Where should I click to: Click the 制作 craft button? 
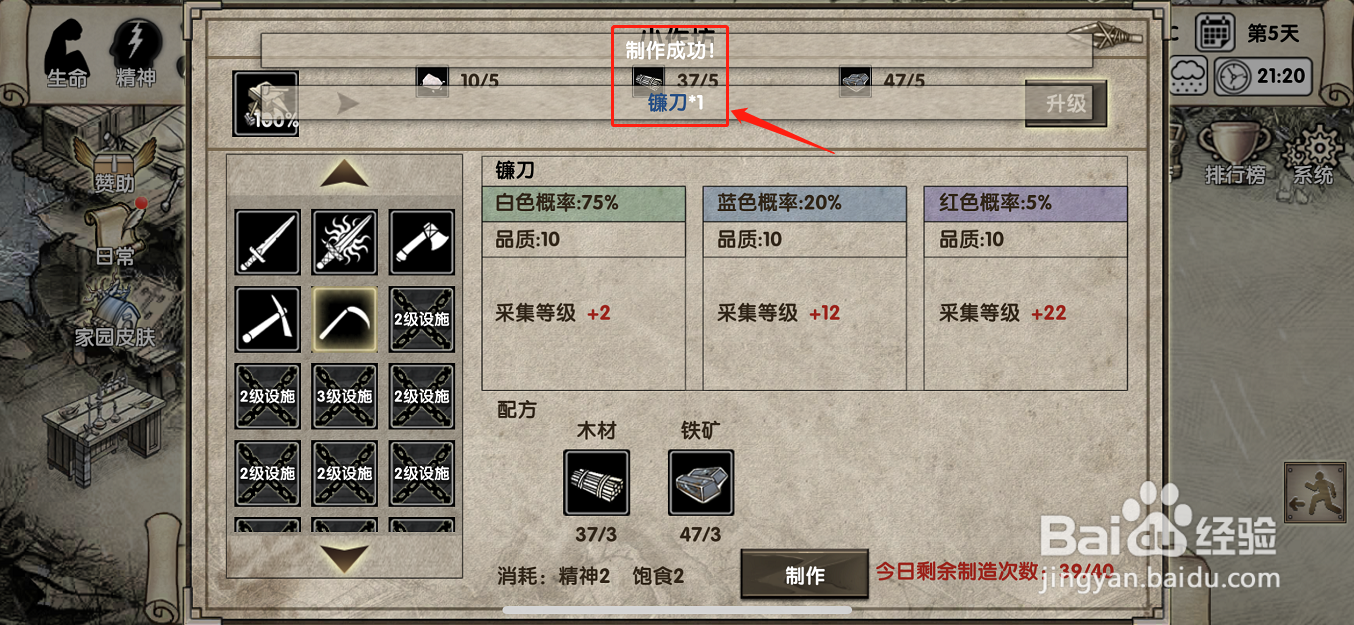coord(805,575)
